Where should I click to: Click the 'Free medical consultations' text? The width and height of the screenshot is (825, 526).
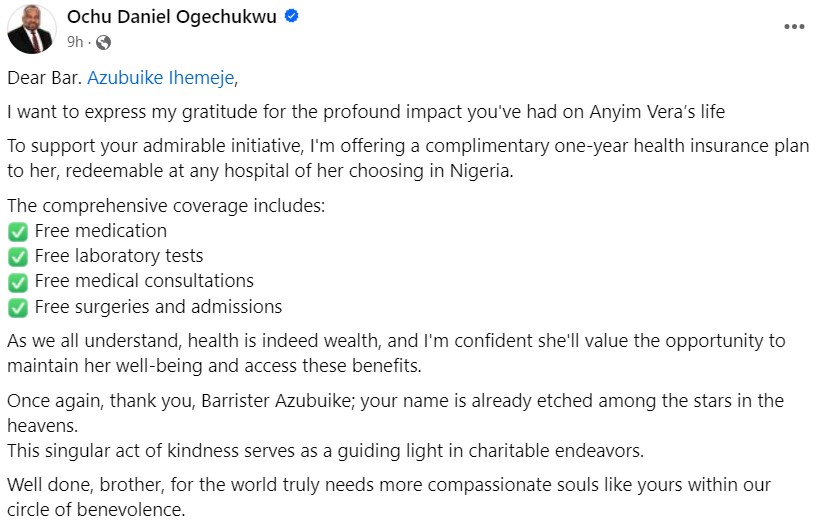(144, 281)
